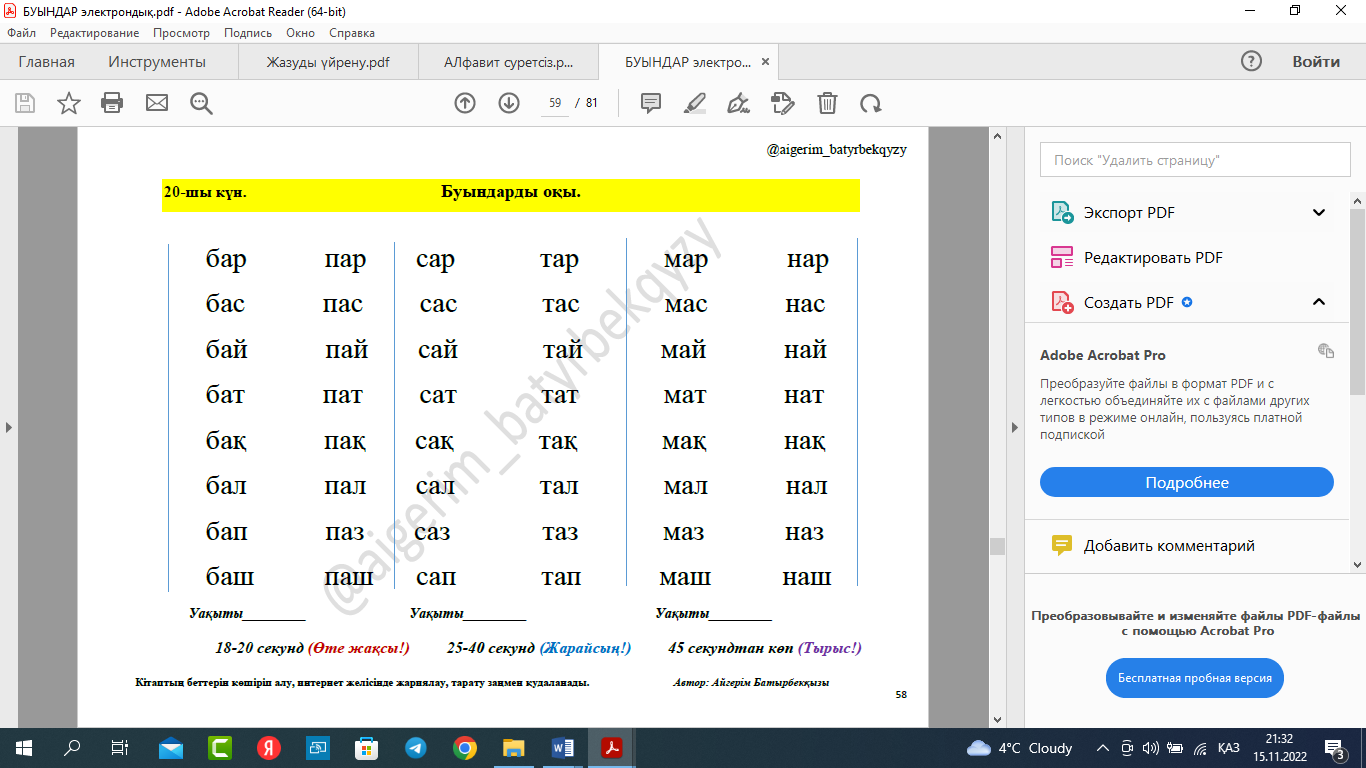The height and width of the screenshot is (768, 1366).
Task: Send file by email envelope icon
Action: click(157, 103)
